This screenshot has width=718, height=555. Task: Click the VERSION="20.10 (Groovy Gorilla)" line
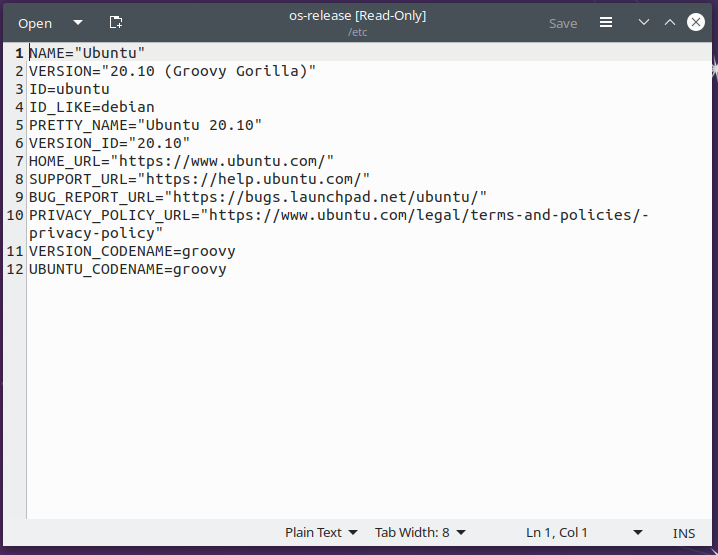point(173,71)
